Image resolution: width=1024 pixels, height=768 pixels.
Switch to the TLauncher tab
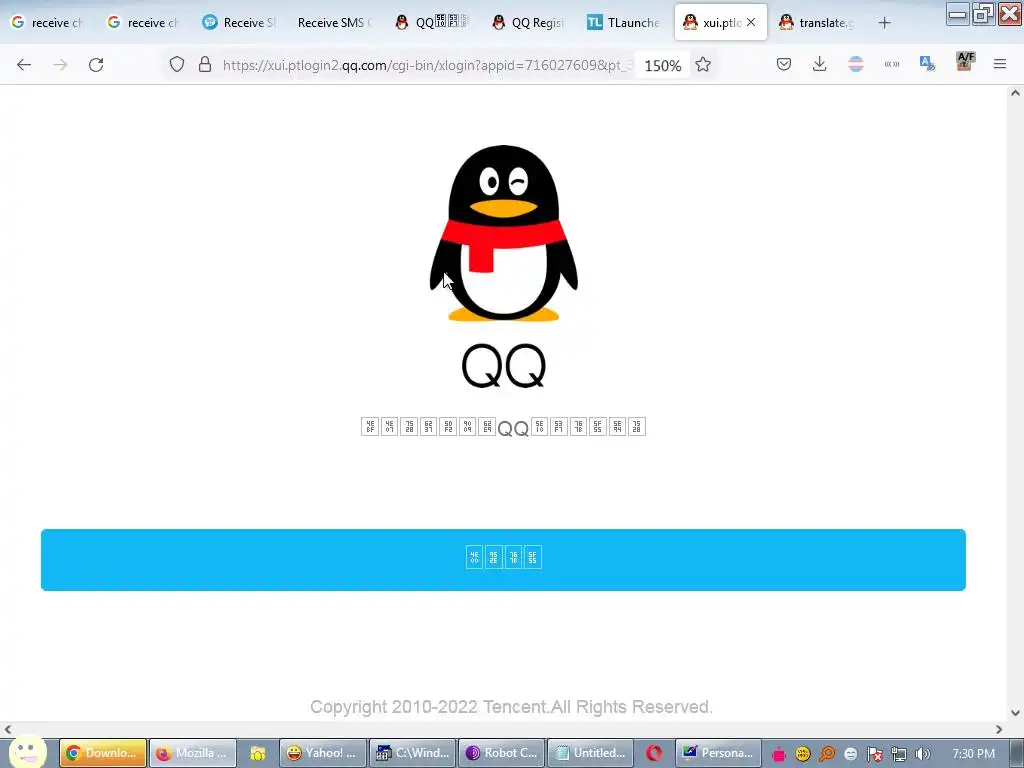click(x=624, y=23)
